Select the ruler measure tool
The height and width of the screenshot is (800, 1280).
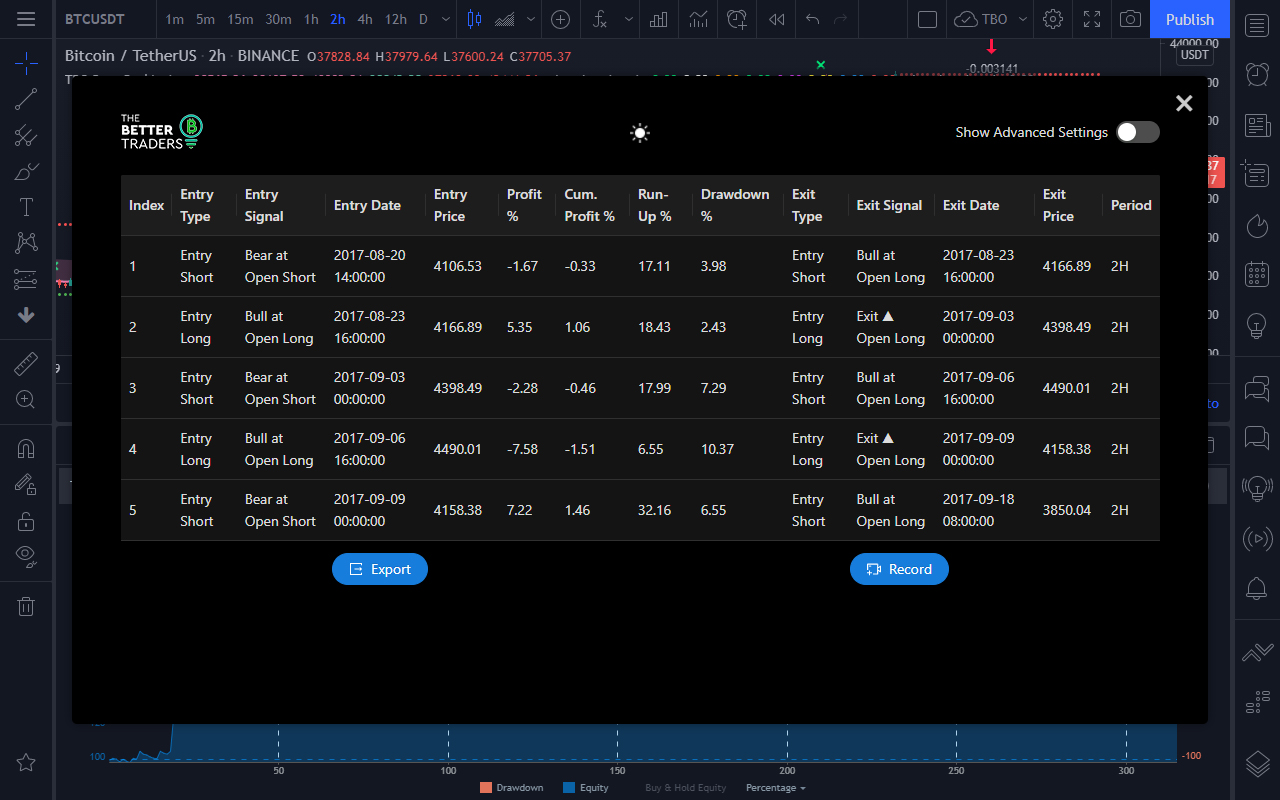point(26,363)
